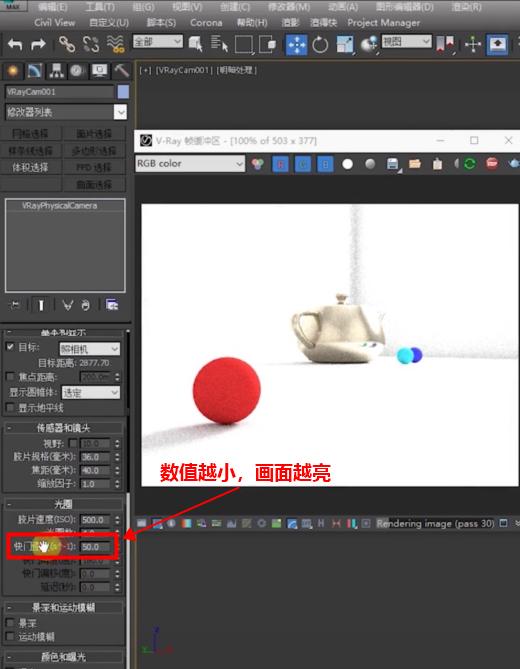
Task: Click the 胶片规格 value field 36.0
Action: click(x=96, y=457)
